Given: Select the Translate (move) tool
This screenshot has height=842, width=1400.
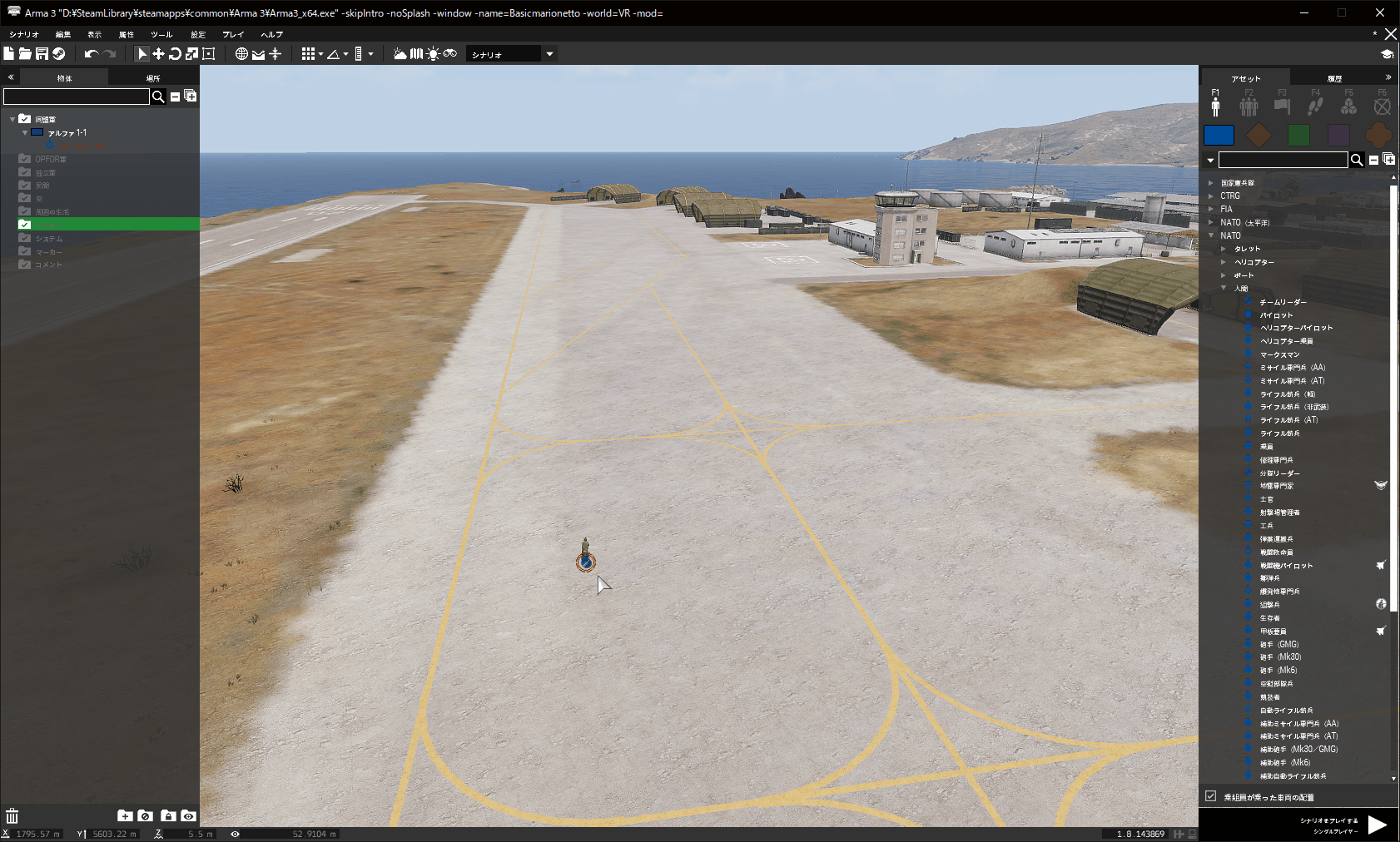Looking at the screenshot, I should (x=158, y=53).
